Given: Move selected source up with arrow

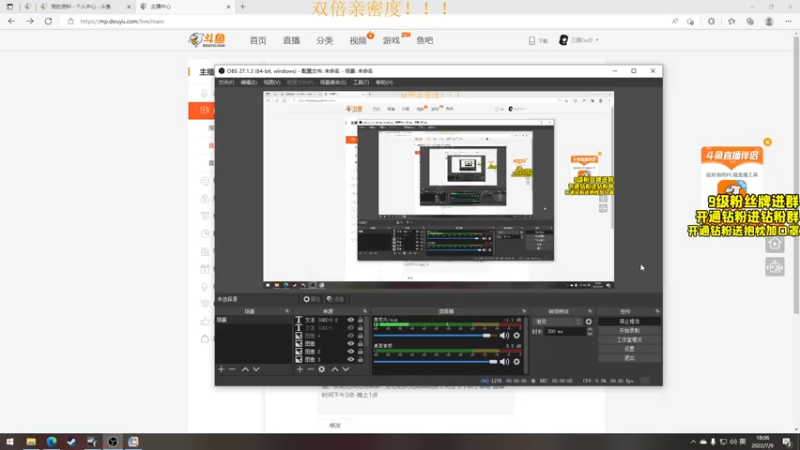Looking at the screenshot, I should [x=335, y=369].
